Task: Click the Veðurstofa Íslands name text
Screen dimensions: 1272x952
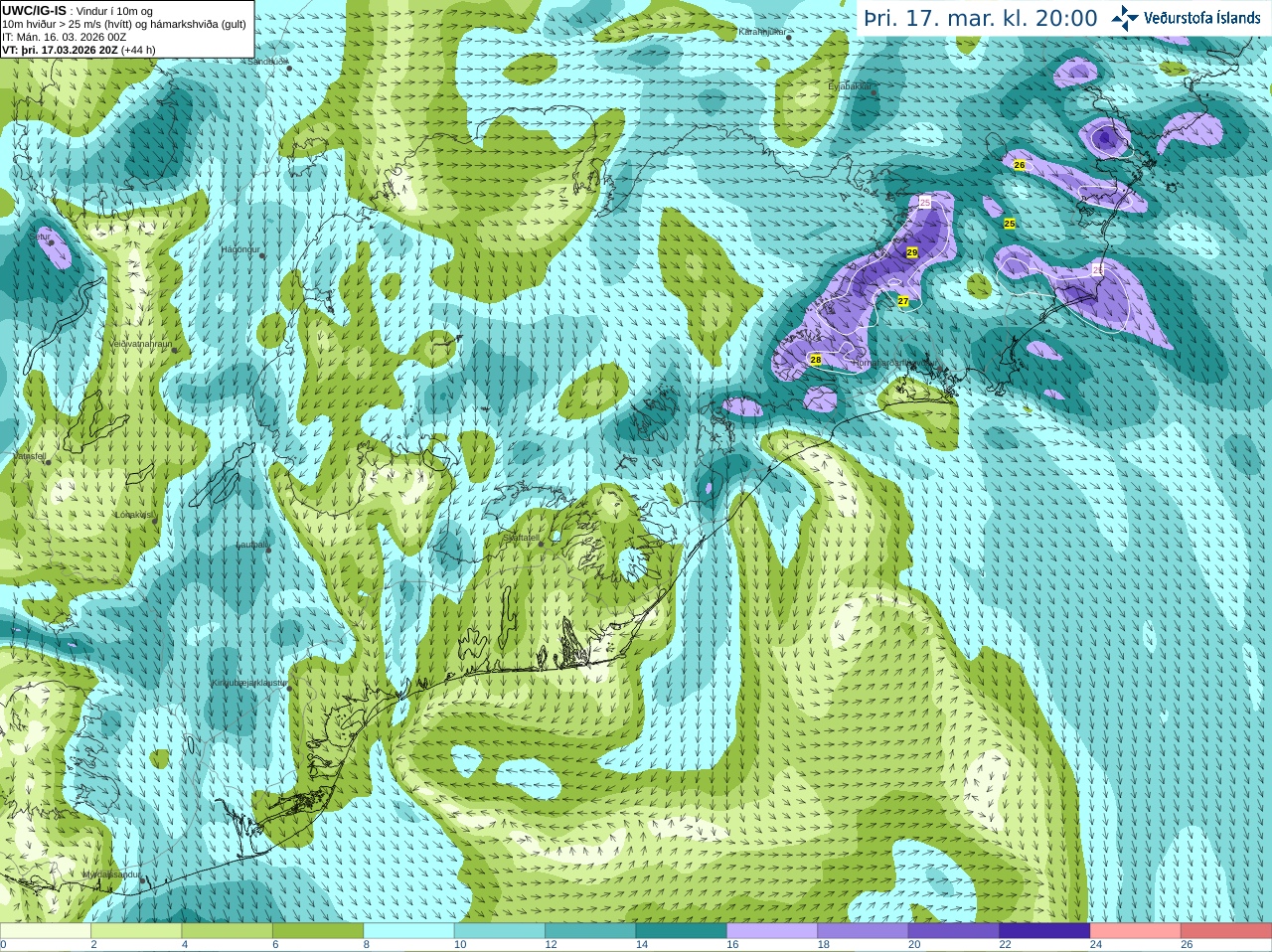Action: tap(1201, 18)
